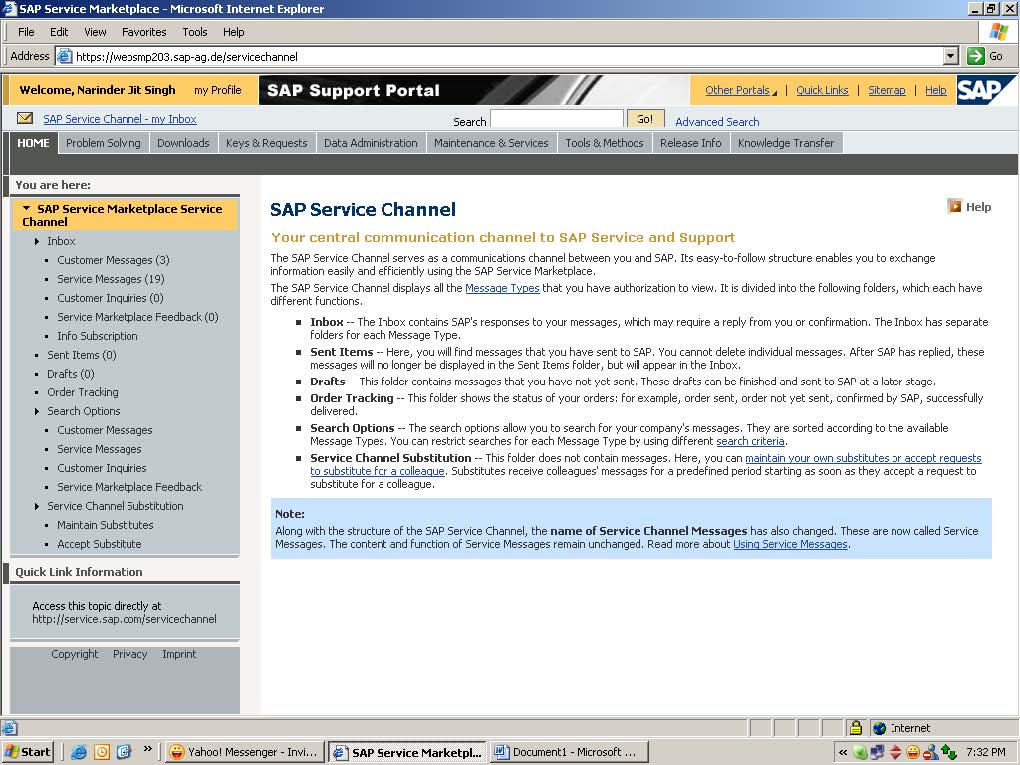
Task: Switch to the Downloads tab
Action: click(x=183, y=143)
